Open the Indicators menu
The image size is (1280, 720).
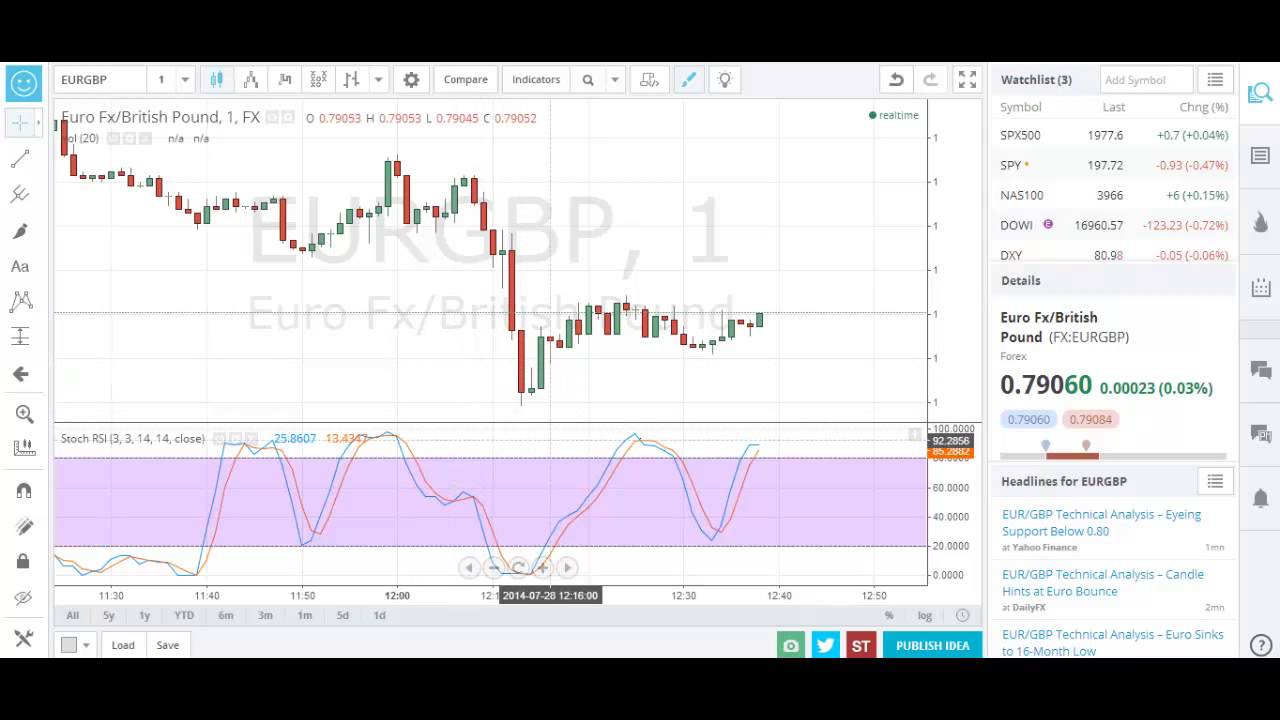[536, 80]
